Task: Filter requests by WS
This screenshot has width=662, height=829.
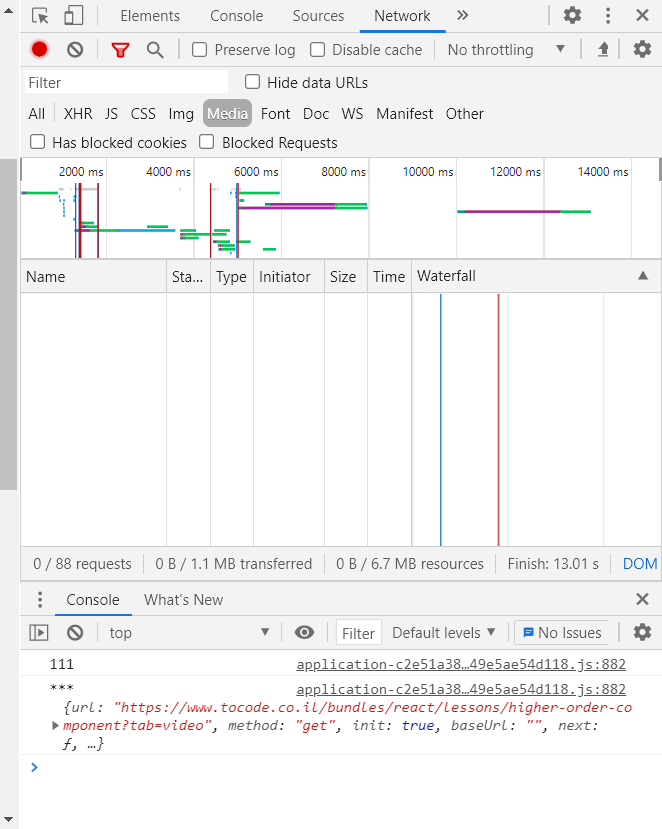Action: click(x=352, y=114)
